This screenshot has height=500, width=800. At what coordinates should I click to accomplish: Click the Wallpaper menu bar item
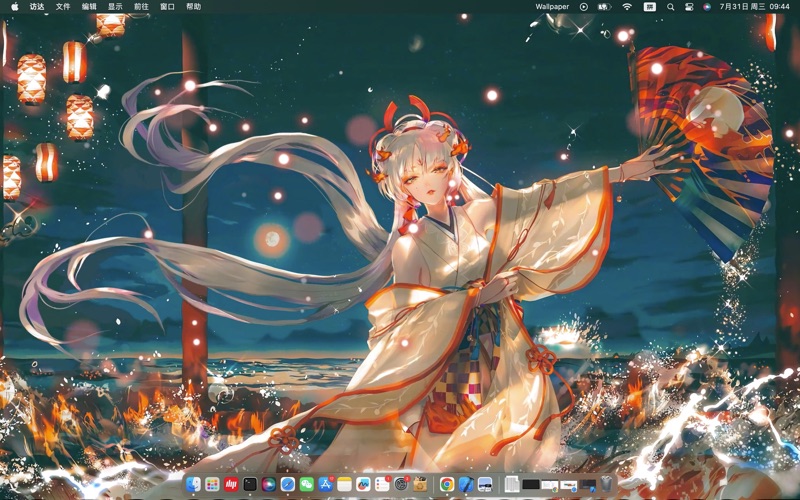tap(552, 7)
